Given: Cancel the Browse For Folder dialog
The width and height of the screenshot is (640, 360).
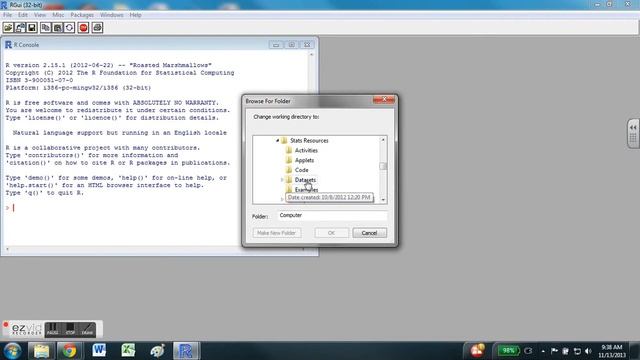Looking at the screenshot, I should [x=369, y=233].
